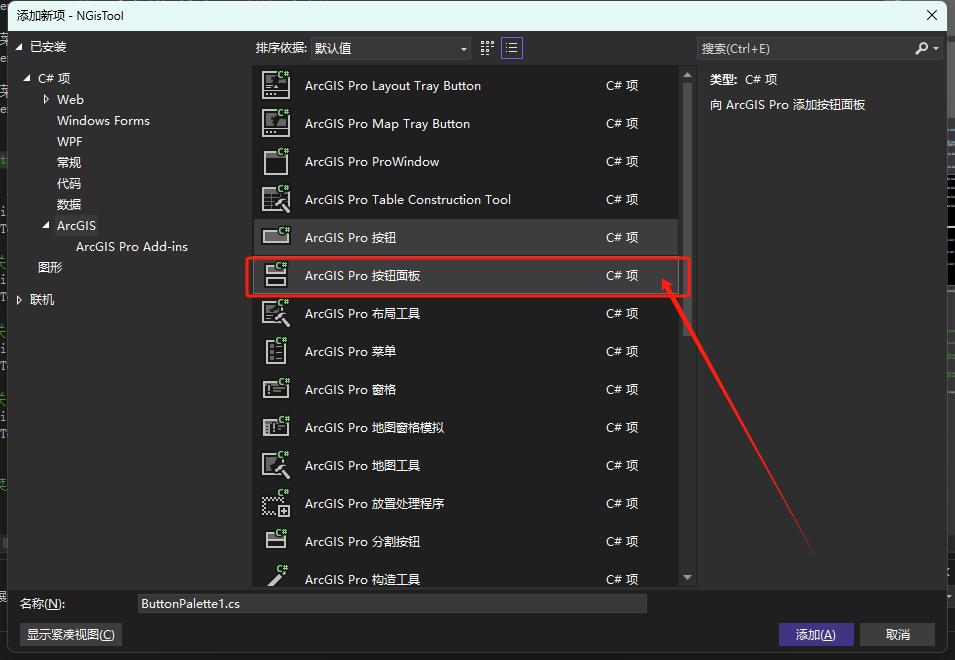This screenshot has height=660, width=955.
Task: Collapse the 已安装 tree node
Action: [x=19, y=47]
